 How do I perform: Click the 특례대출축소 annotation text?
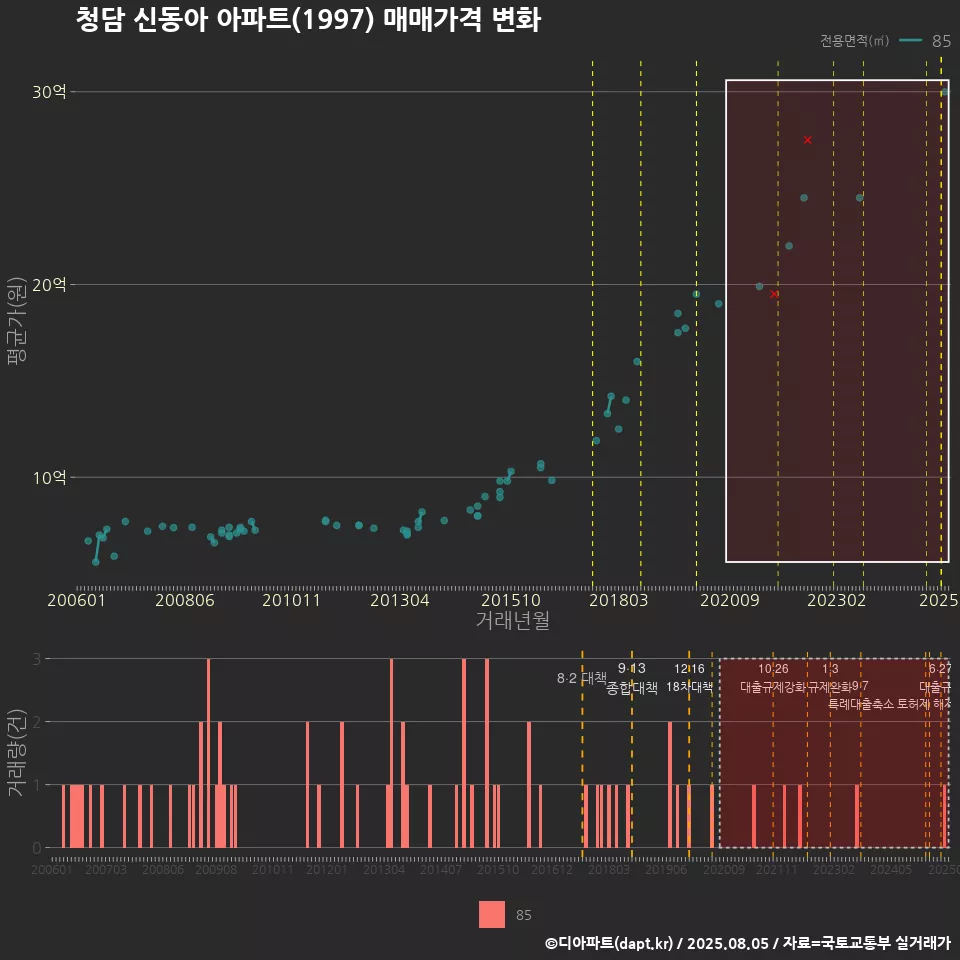pos(861,704)
